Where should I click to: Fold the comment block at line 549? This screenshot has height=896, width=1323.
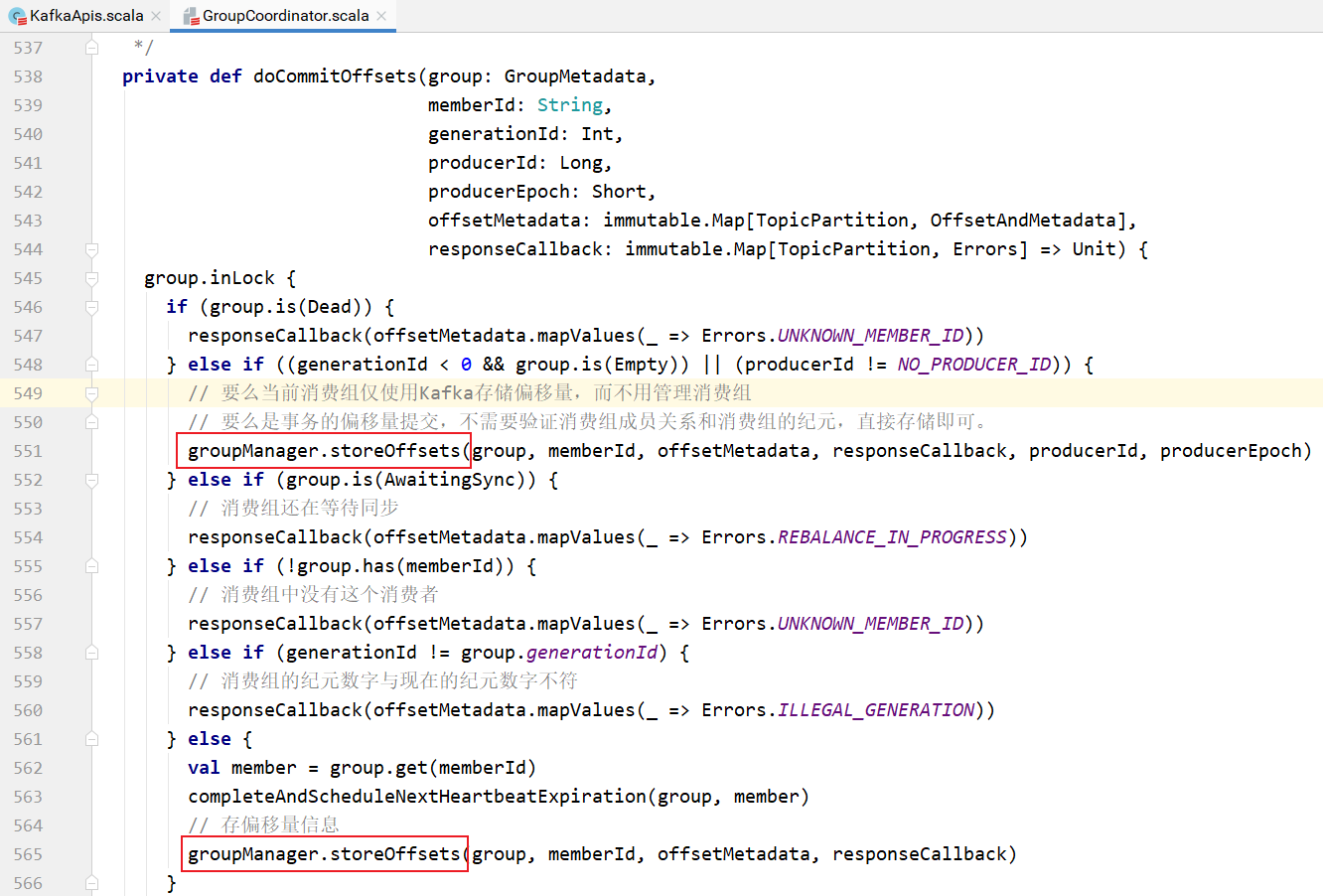pos(91,393)
